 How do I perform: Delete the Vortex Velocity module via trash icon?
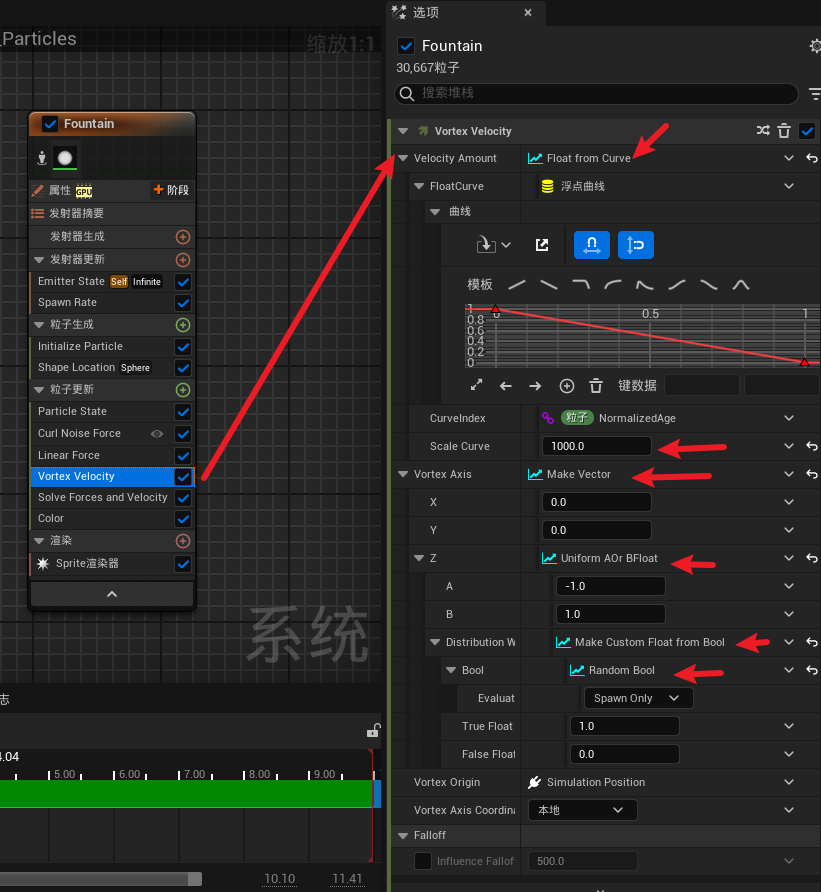coord(784,131)
